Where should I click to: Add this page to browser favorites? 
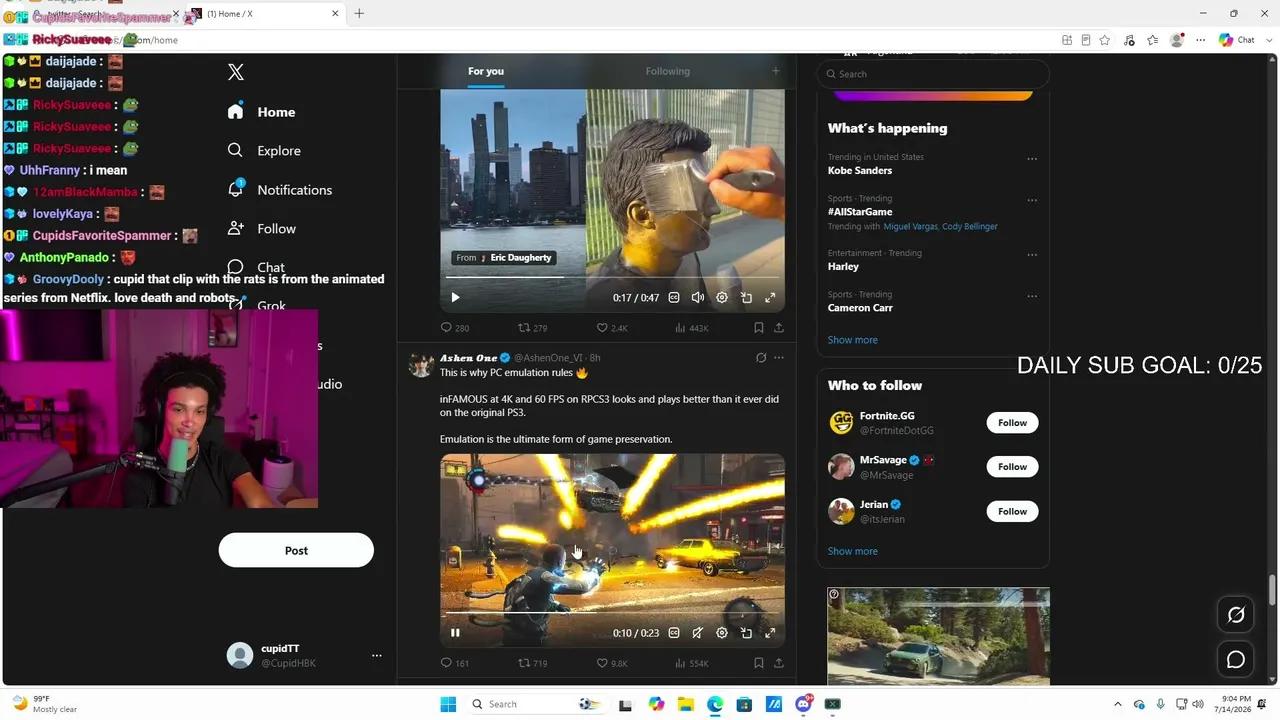click(1105, 40)
